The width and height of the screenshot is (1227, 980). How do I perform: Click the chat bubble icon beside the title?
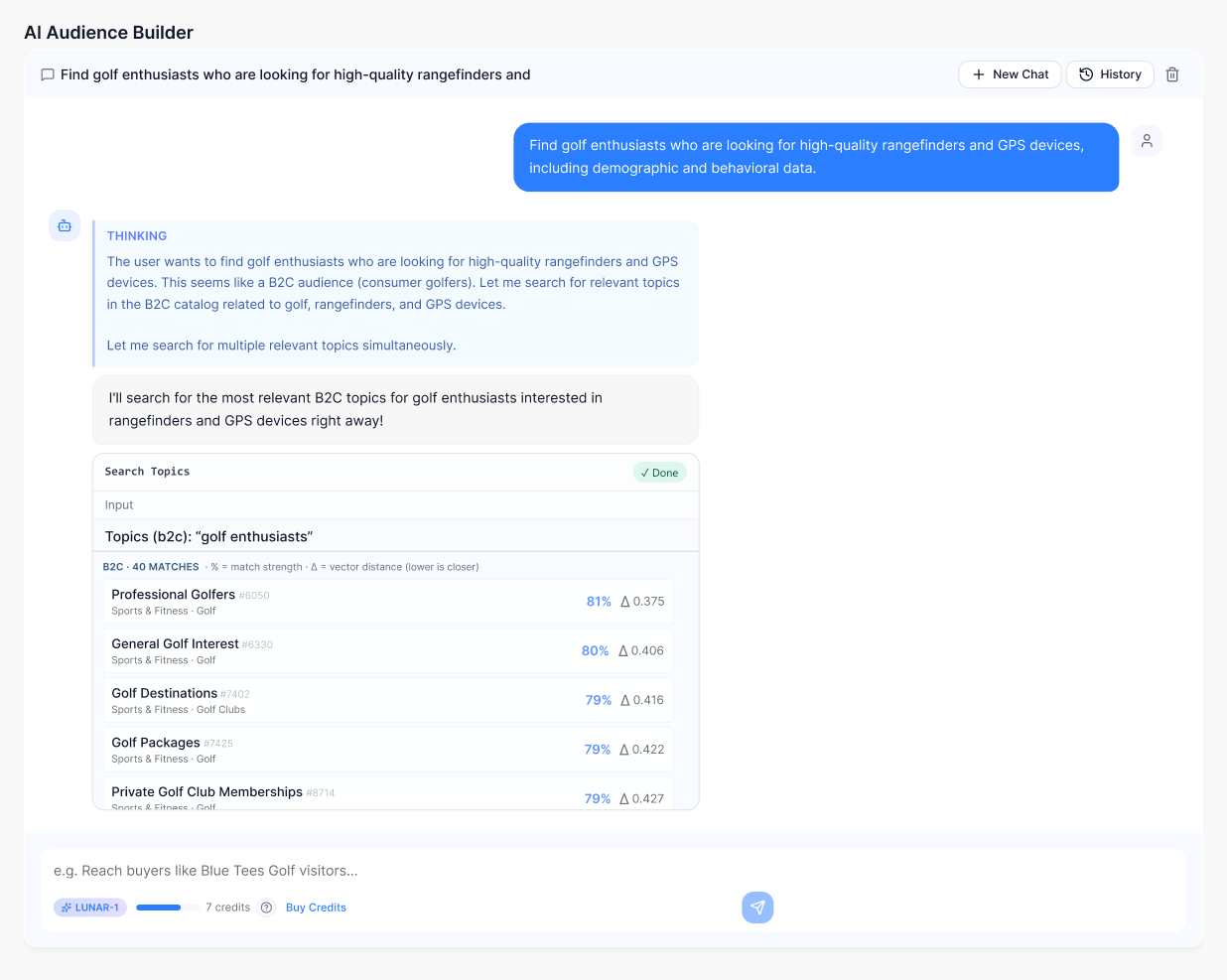tap(47, 74)
